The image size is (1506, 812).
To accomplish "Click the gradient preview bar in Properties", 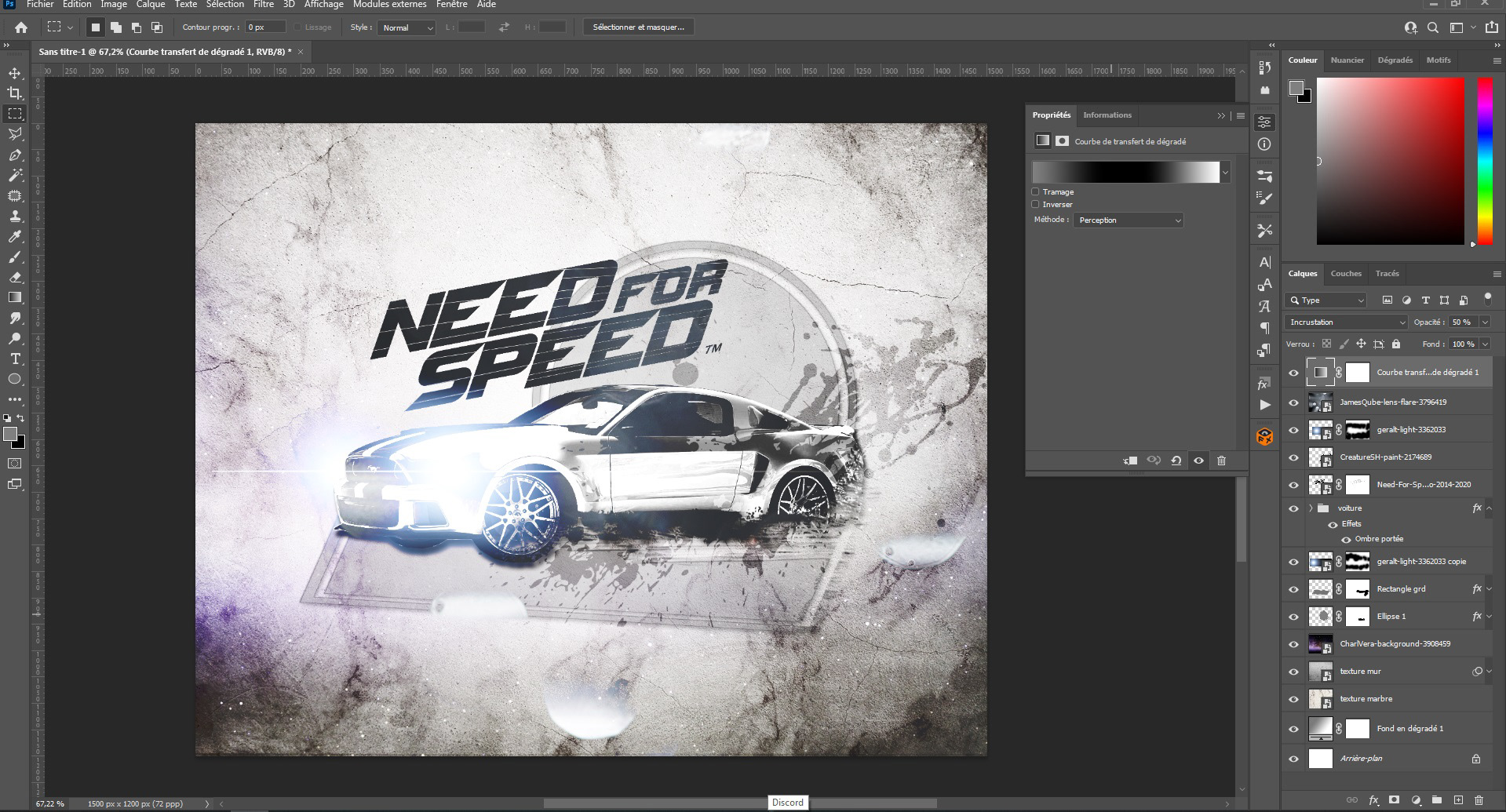I will point(1125,172).
